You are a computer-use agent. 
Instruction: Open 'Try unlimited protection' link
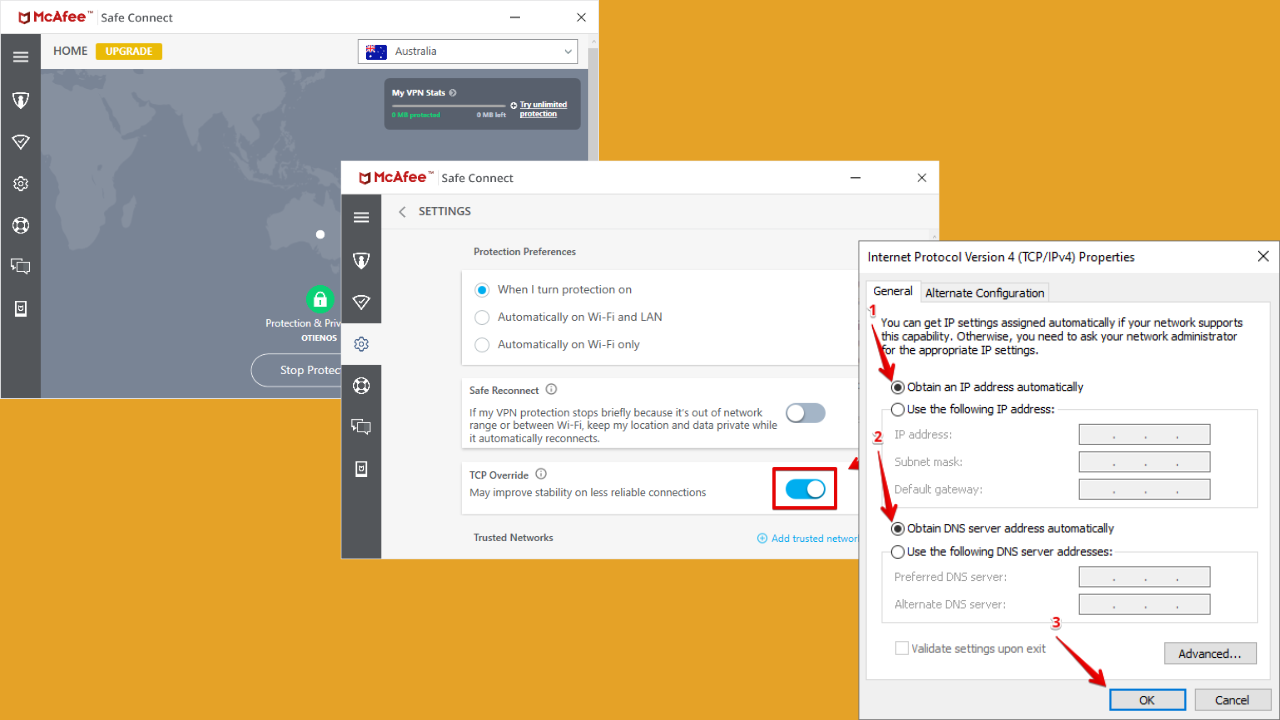pos(543,109)
